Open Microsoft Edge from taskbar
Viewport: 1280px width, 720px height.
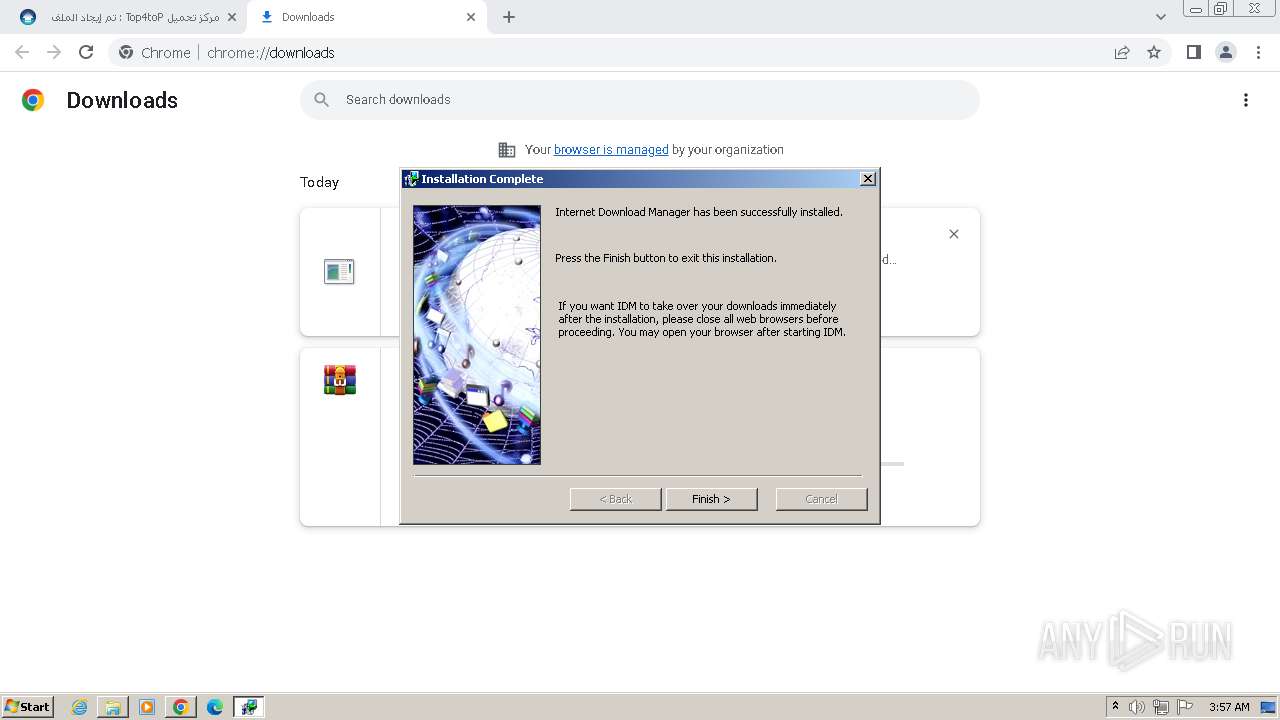coord(215,707)
